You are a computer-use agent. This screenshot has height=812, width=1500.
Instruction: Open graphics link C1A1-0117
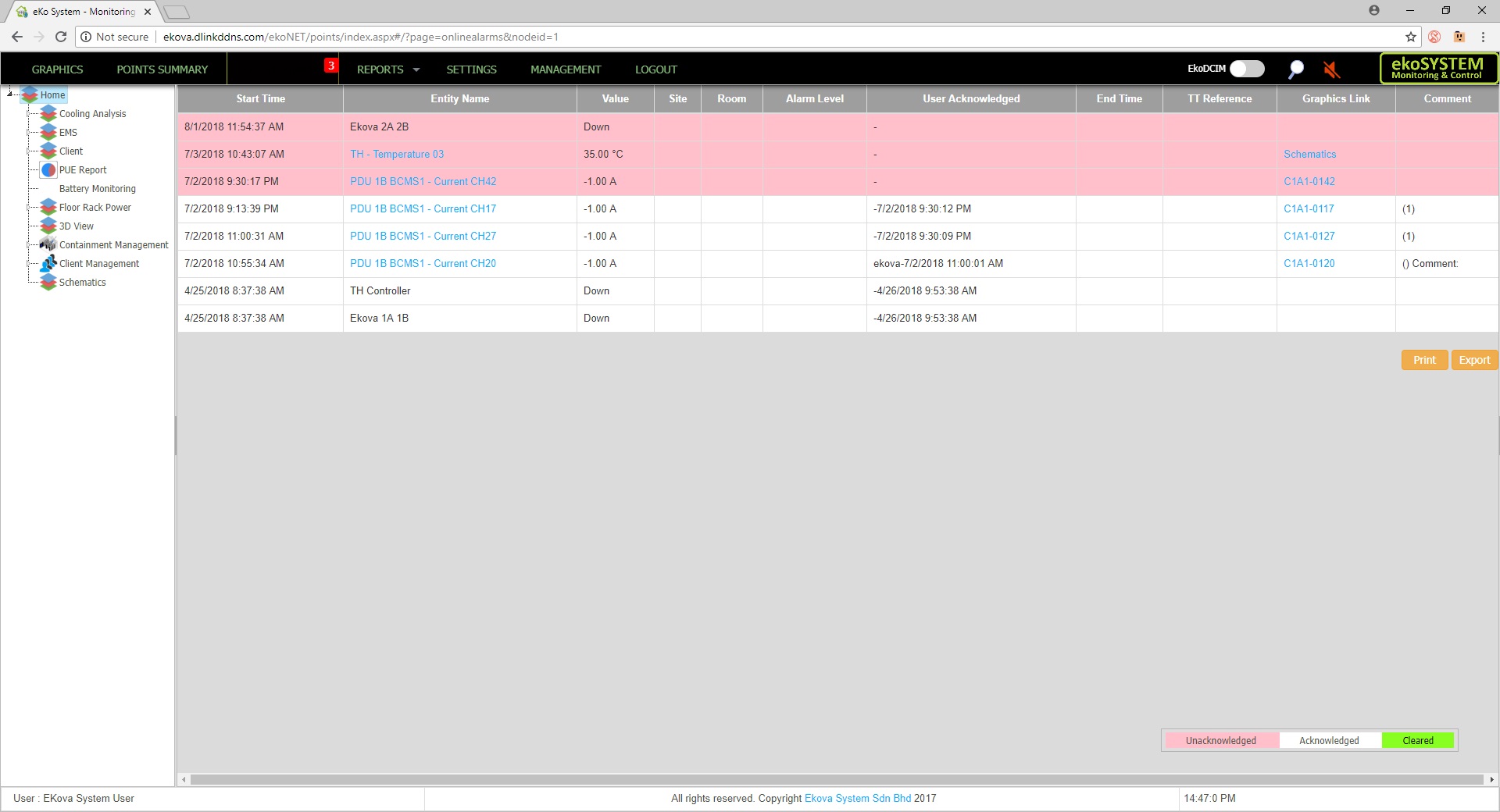pos(1309,208)
